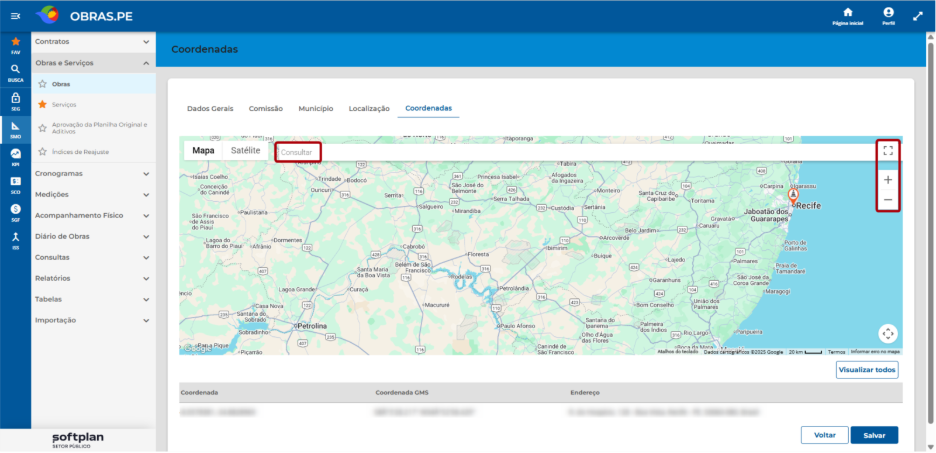Expand the Consultas section
936x453 pixels.
pyautogui.click(x=93, y=257)
